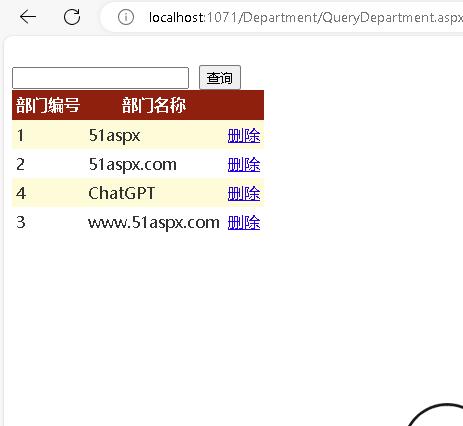Click department number 3 cell
463x426 pixels.
tap(21, 222)
